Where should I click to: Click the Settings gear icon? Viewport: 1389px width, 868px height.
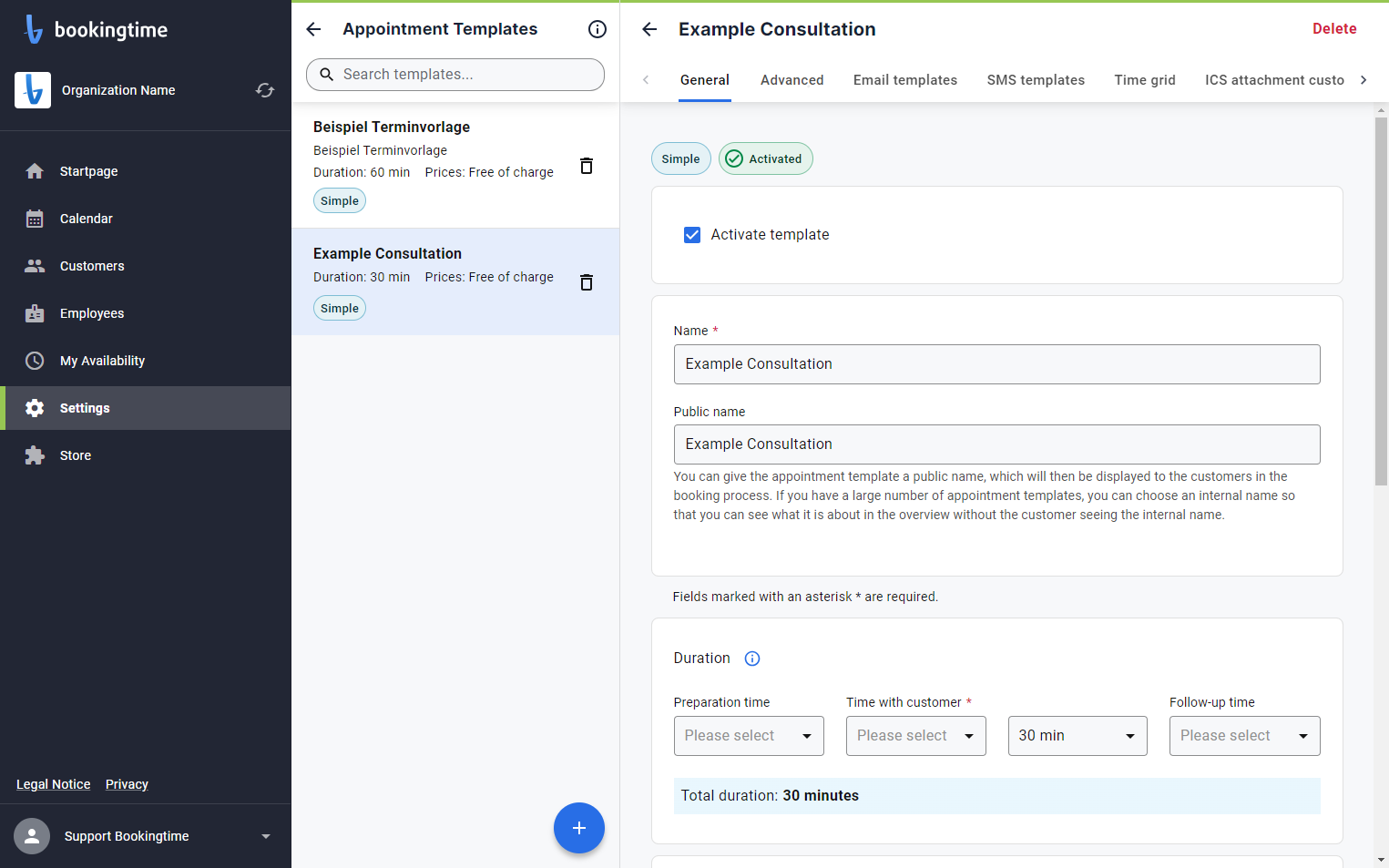(x=35, y=408)
